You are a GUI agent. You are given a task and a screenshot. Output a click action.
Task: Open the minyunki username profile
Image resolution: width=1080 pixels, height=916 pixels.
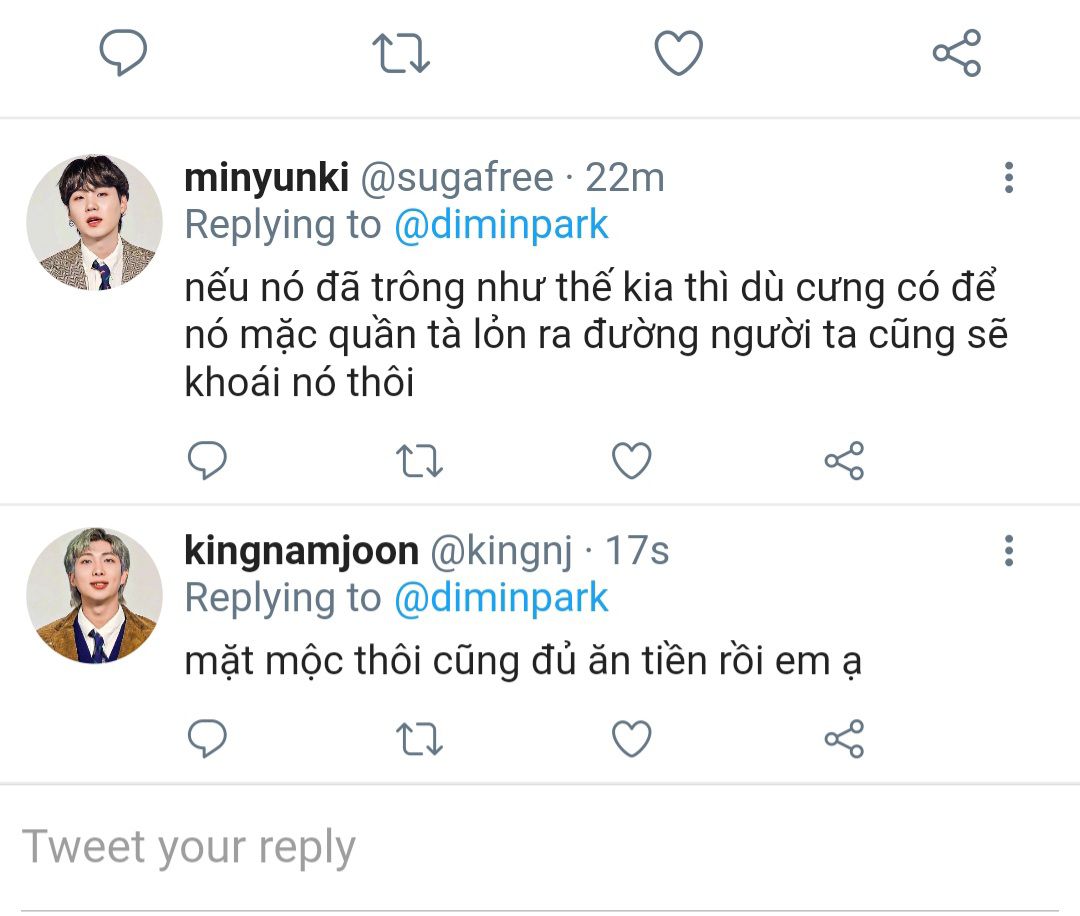[x=266, y=178]
